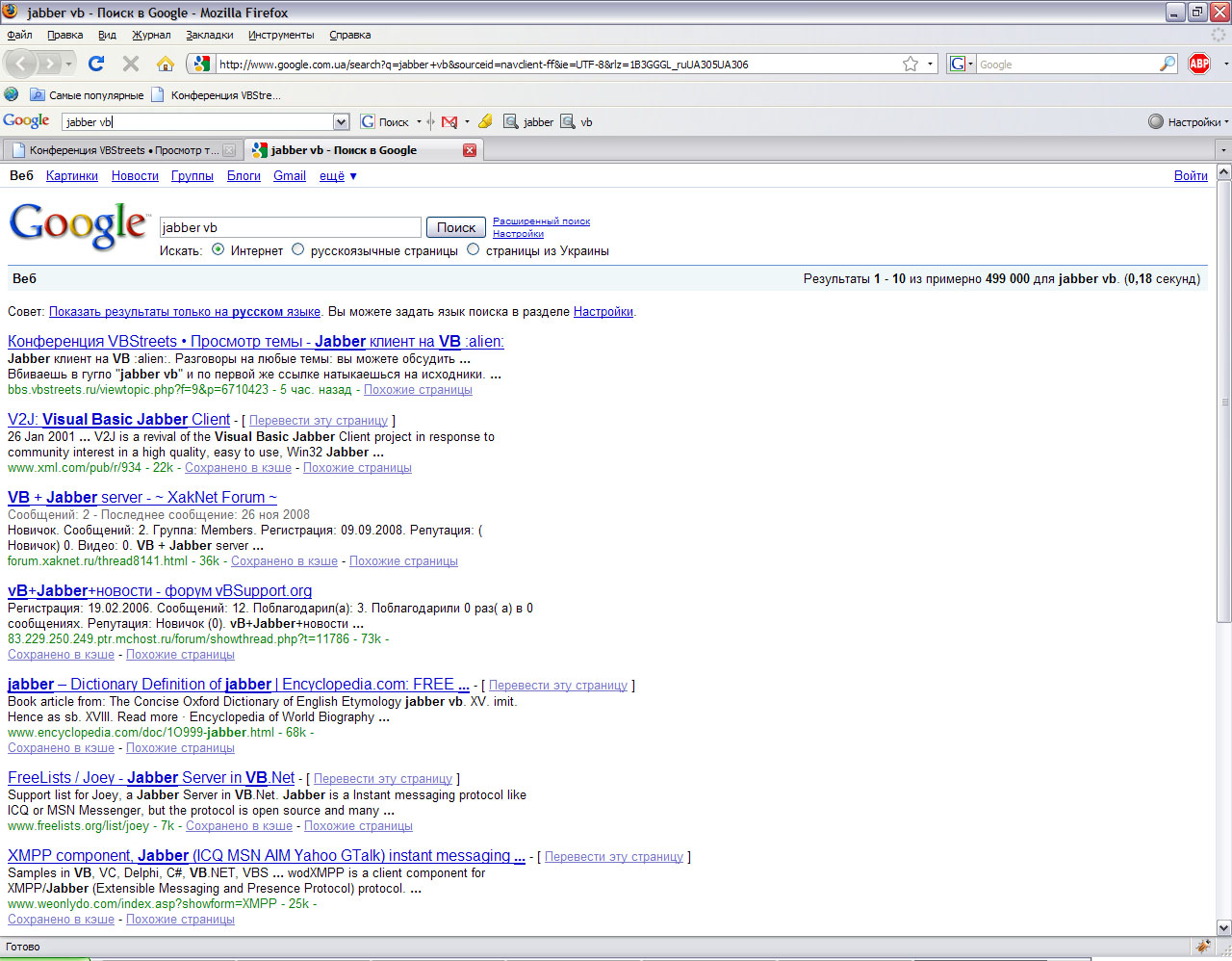Open the Gmail icon dropdown arrow
The image size is (1232, 961).
[467, 122]
